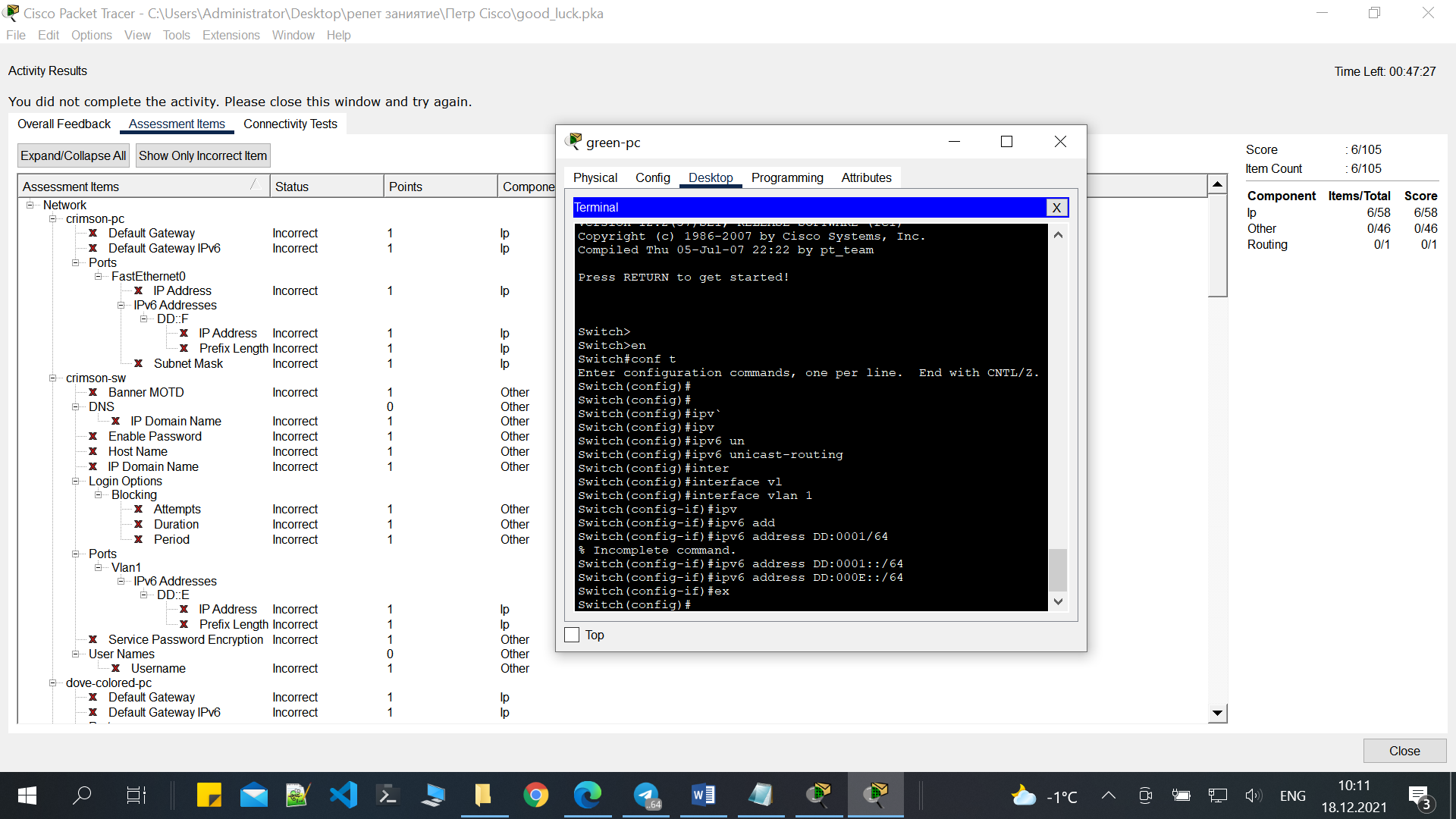This screenshot has width=1456, height=819.
Task: Open Microsoft Edge from the taskbar
Action: (587, 795)
